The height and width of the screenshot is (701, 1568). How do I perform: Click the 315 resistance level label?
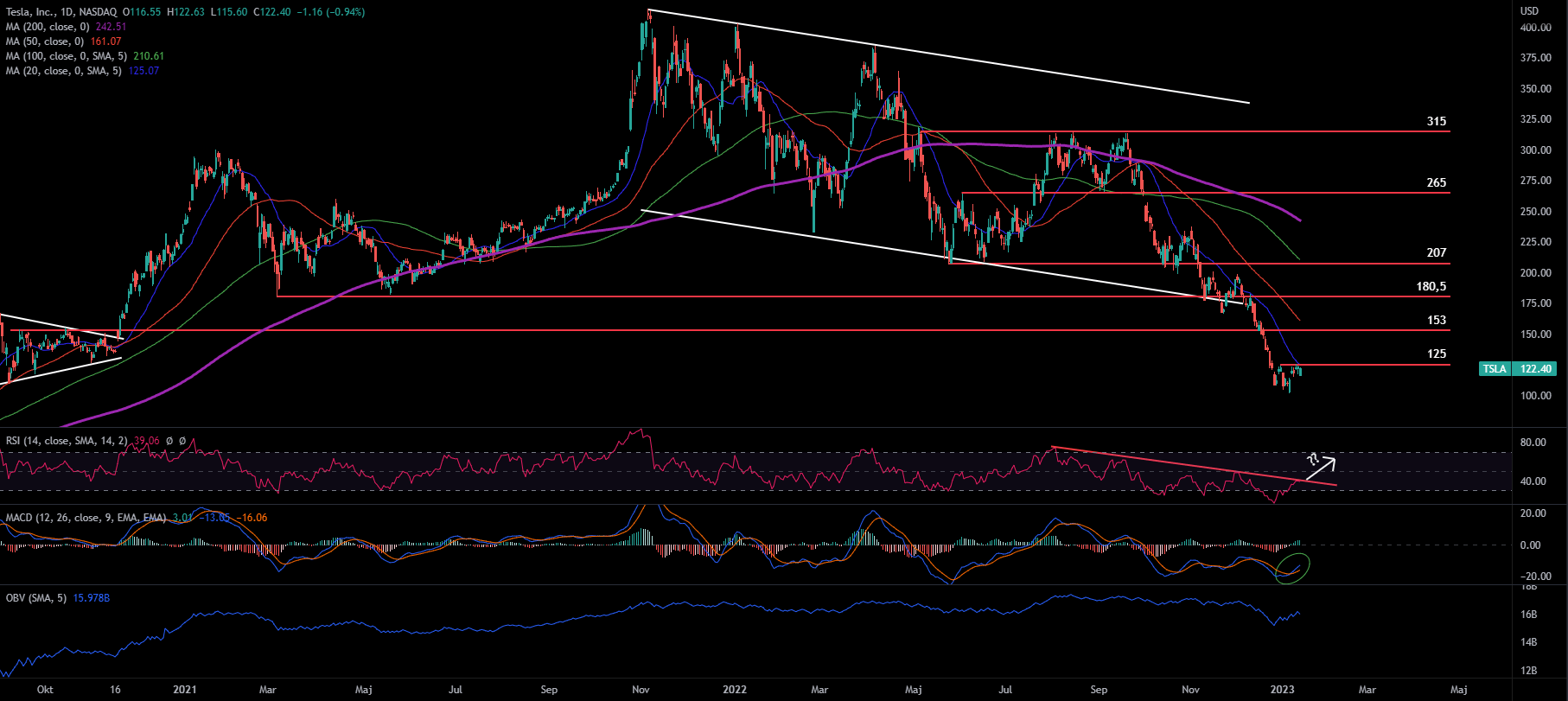point(1436,121)
